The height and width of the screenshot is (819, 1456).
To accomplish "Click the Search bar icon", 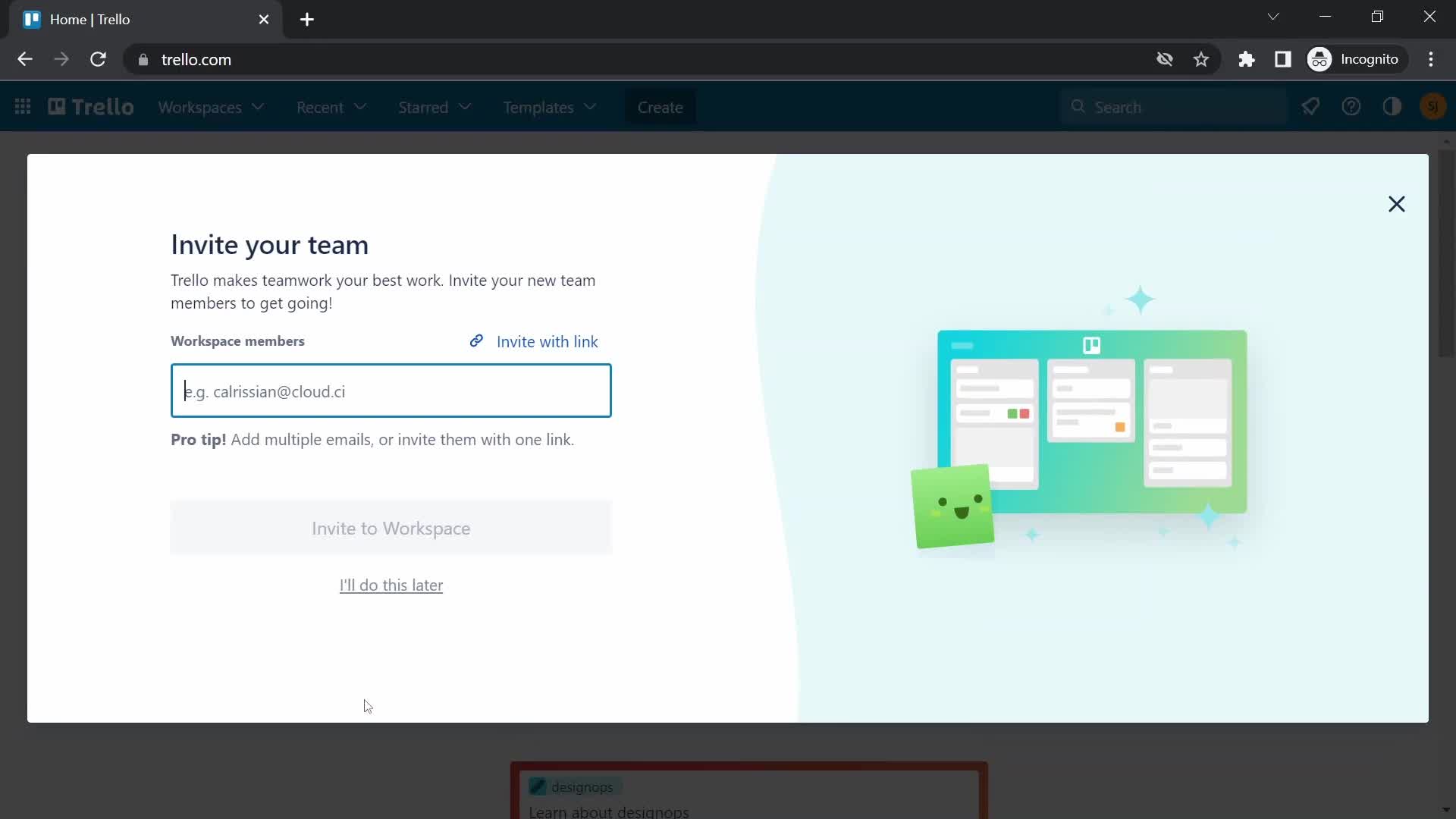I will pyautogui.click(x=1078, y=107).
